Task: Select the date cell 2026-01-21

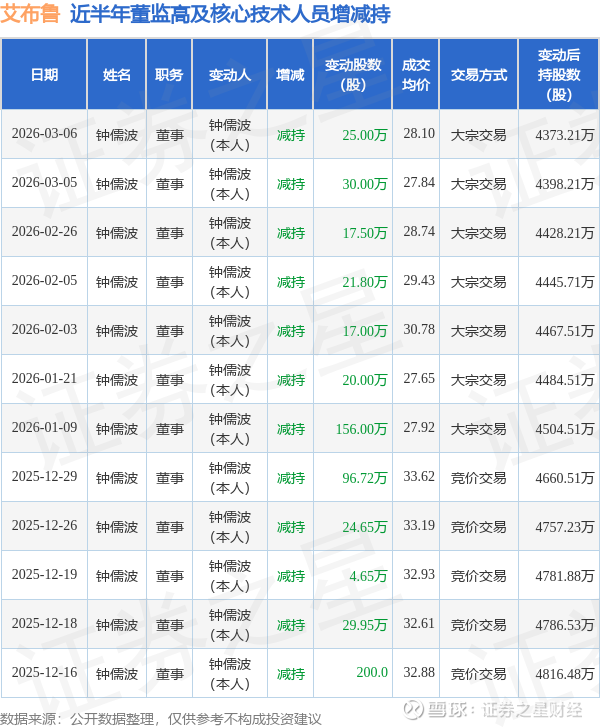Action: [x=45, y=378]
